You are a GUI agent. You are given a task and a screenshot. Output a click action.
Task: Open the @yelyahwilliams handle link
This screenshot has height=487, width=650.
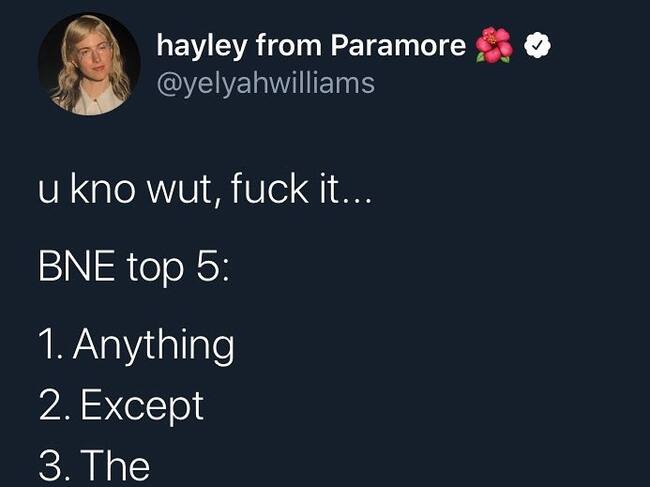(266, 83)
